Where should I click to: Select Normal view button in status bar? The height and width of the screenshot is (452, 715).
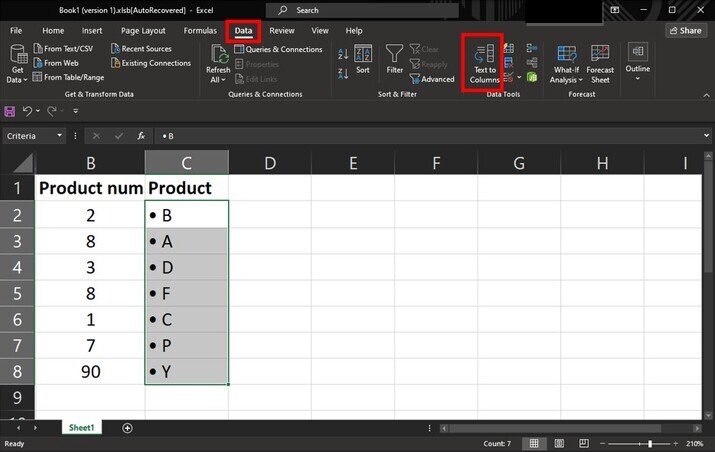(534, 443)
